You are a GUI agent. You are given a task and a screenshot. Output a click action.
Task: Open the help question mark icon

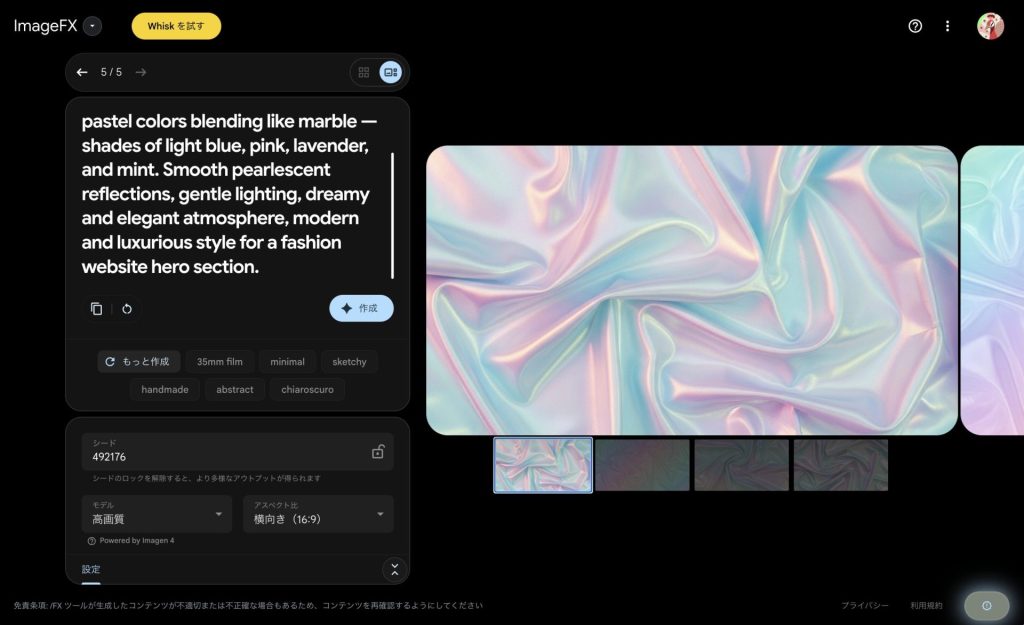[915, 26]
